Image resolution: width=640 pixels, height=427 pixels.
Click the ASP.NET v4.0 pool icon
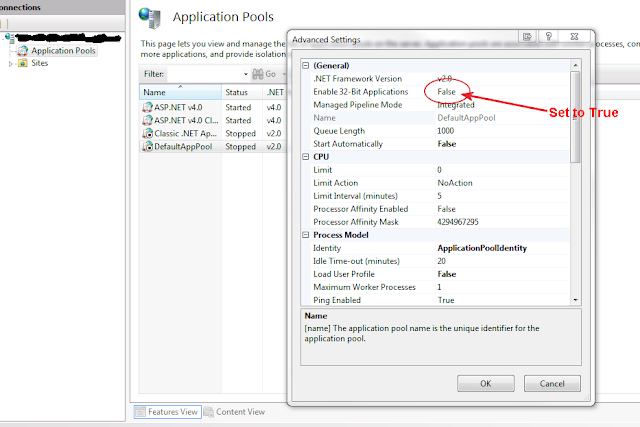147,107
